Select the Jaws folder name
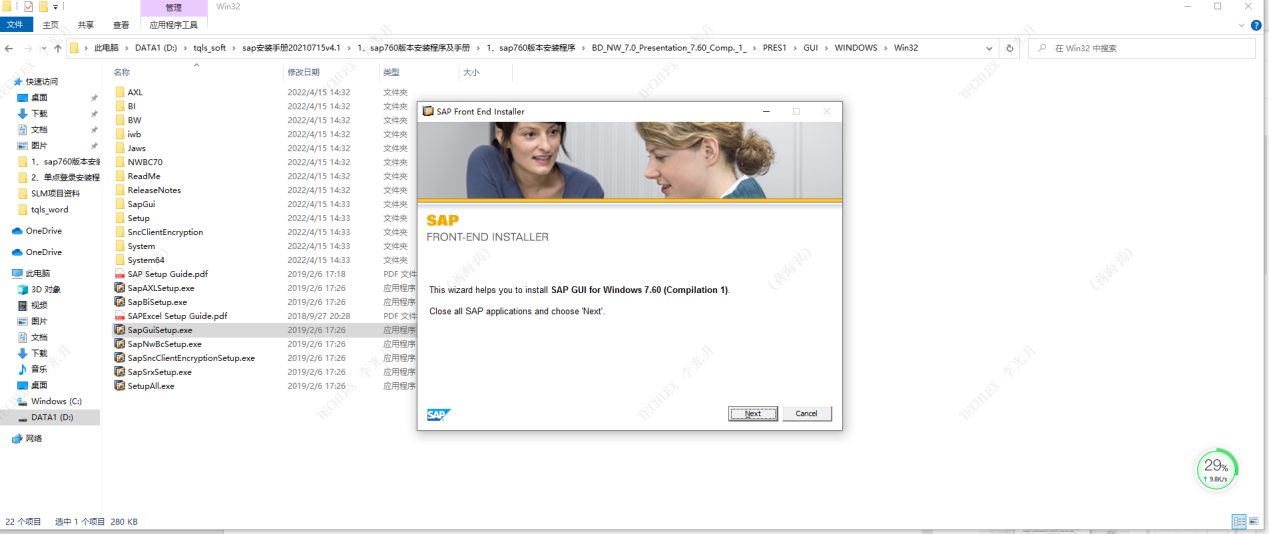 tap(137, 148)
